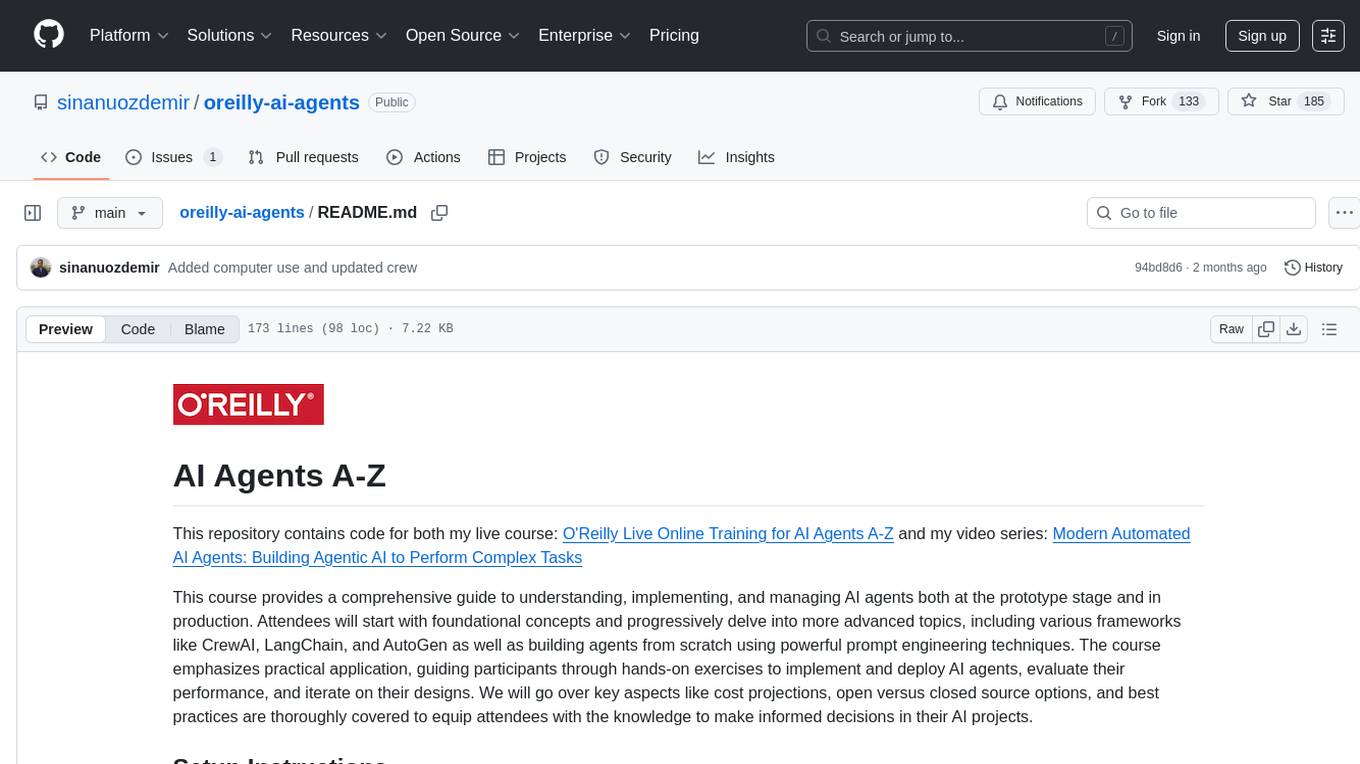The width and height of the screenshot is (1360, 764).
Task: Click the O'Reilly logo image
Action: 248,404
